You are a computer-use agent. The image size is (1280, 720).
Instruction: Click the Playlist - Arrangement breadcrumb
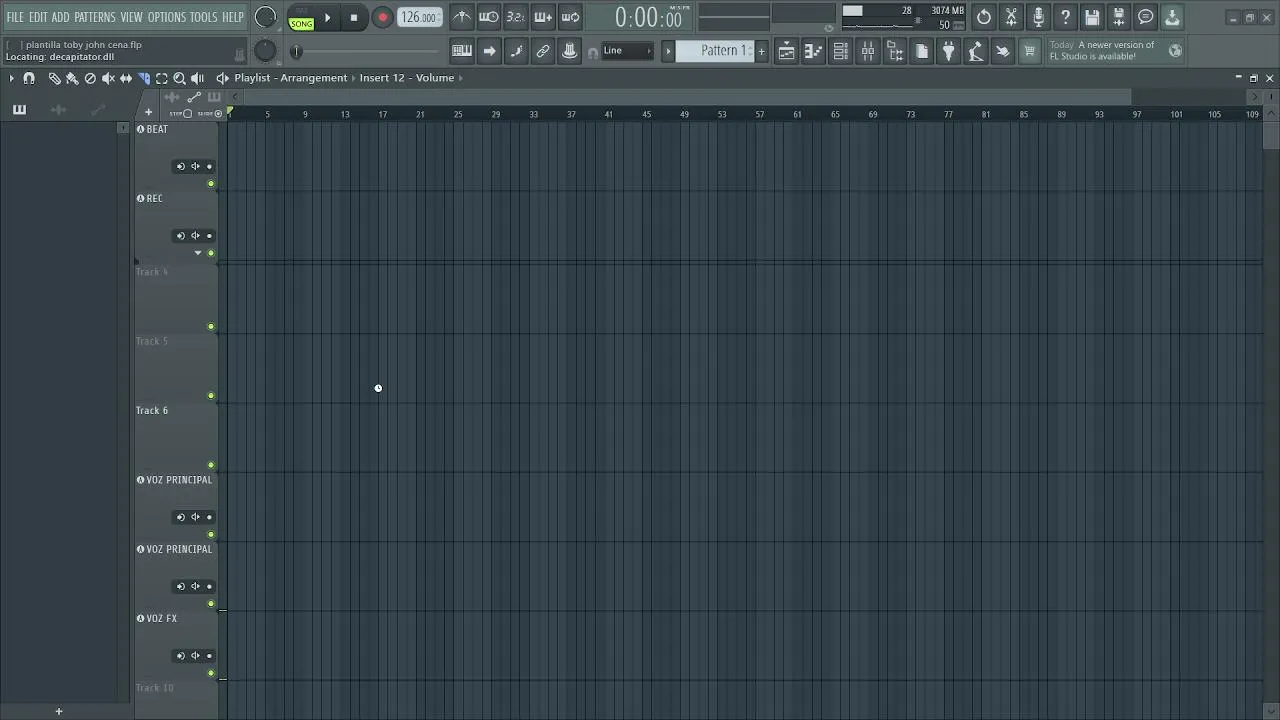(291, 78)
